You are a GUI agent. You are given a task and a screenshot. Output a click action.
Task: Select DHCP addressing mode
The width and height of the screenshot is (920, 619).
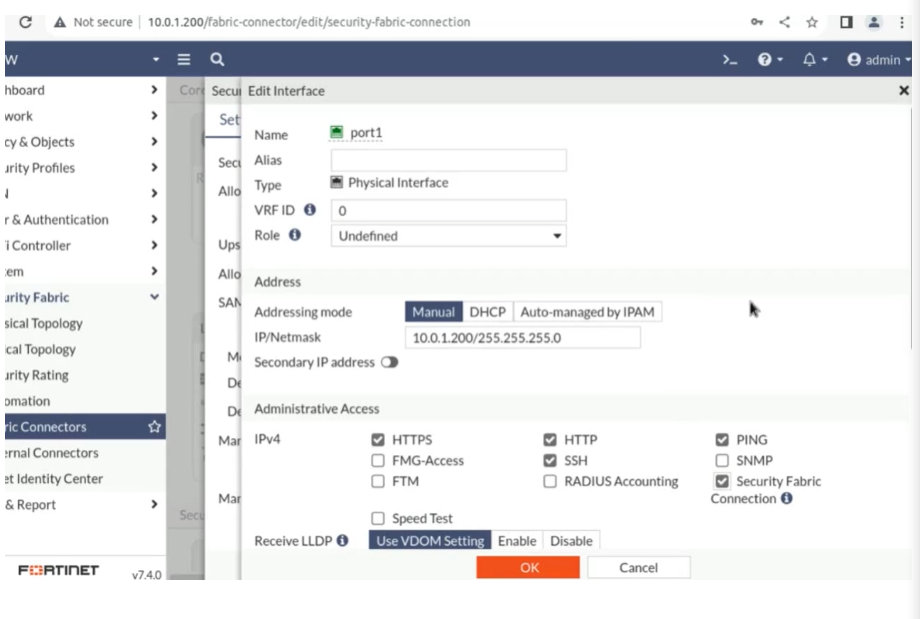tap(488, 312)
